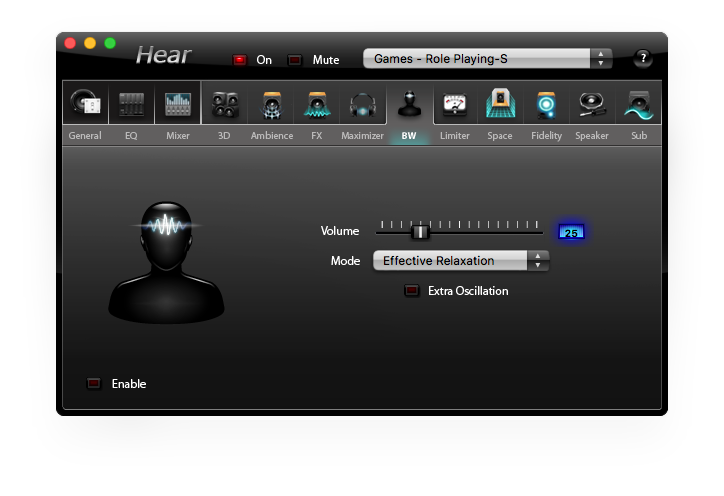
Task: Tick the Enable checkbox for brainwaves
Action: click(x=94, y=383)
